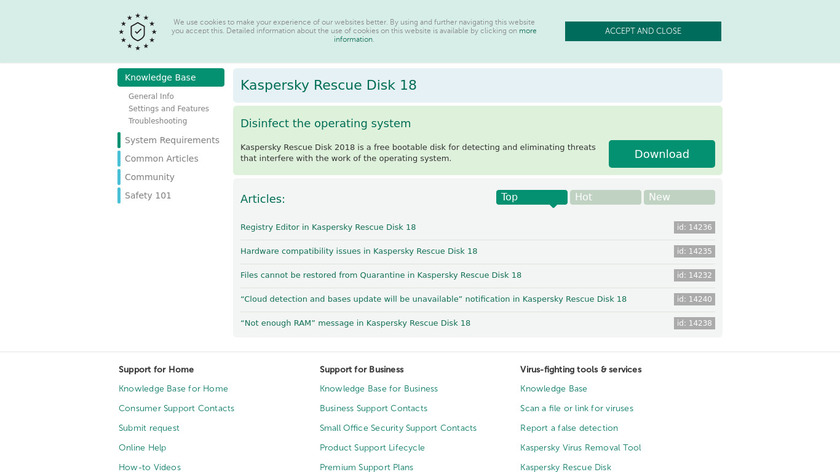Screen dimensions: 840x472
Task: Click the id: 14238 badge
Action: pyautogui.click(x=694, y=323)
